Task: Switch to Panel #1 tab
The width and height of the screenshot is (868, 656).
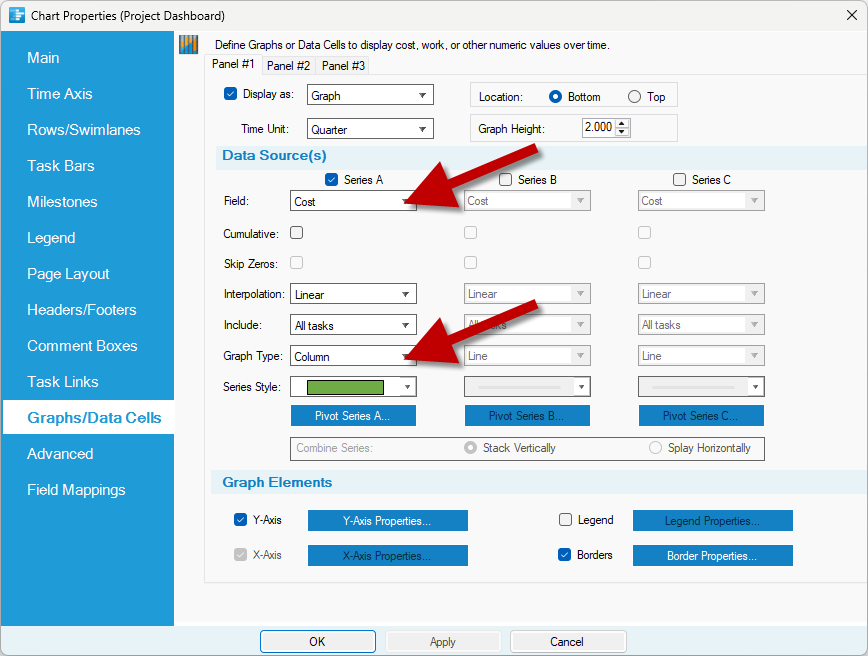Action: click(233, 64)
